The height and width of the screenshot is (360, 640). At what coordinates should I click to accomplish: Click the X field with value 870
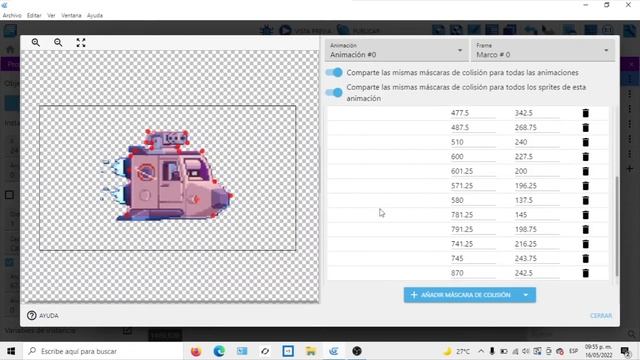point(473,273)
